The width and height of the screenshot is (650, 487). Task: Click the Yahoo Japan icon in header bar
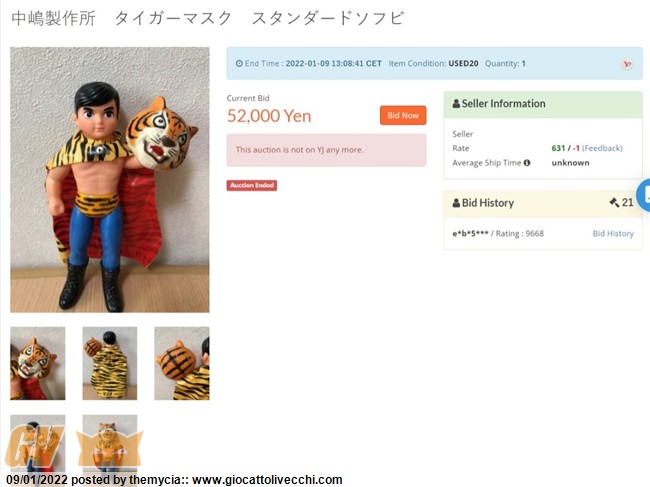[627, 64]
